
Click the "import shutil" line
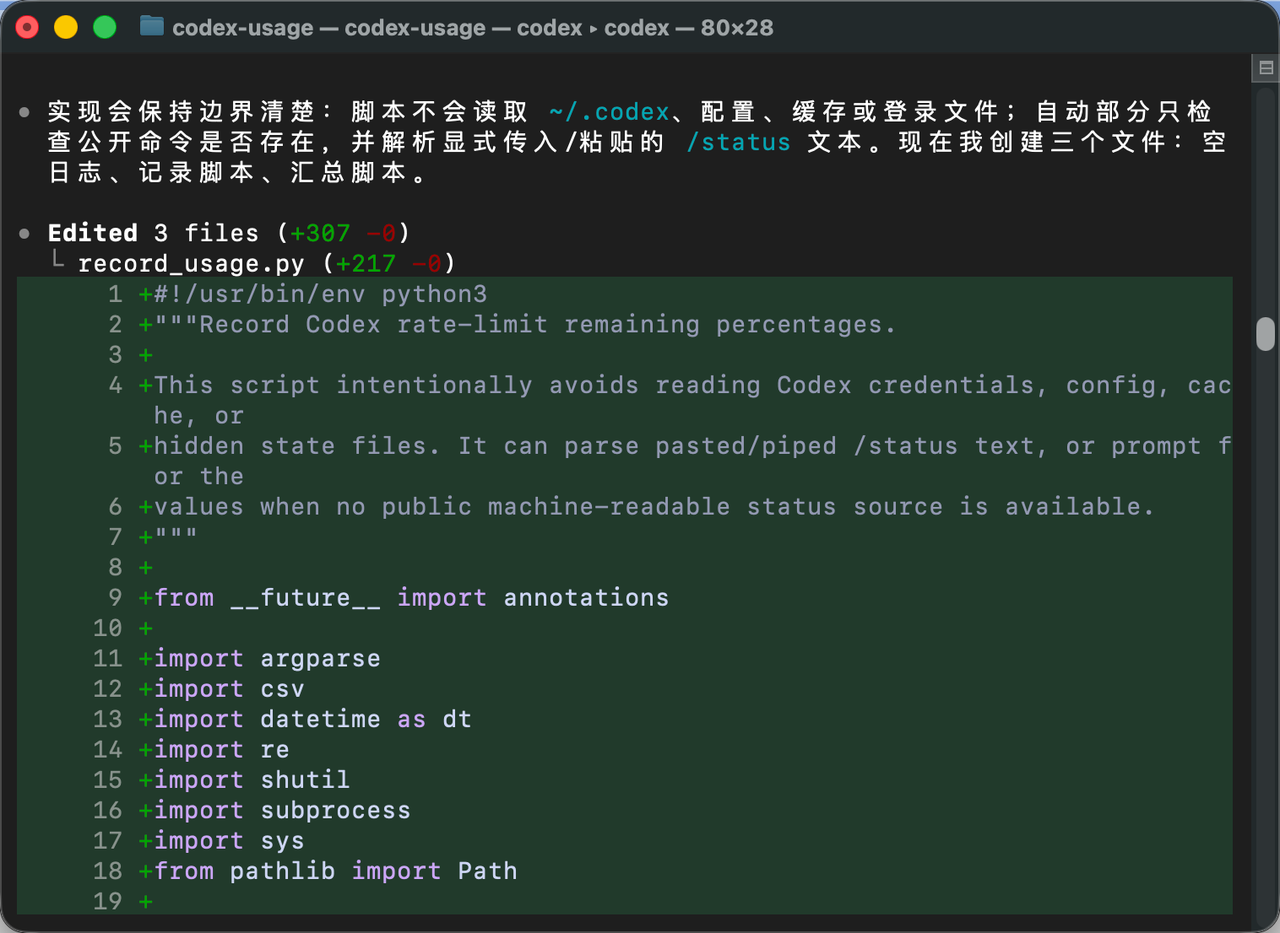(252, 780)
